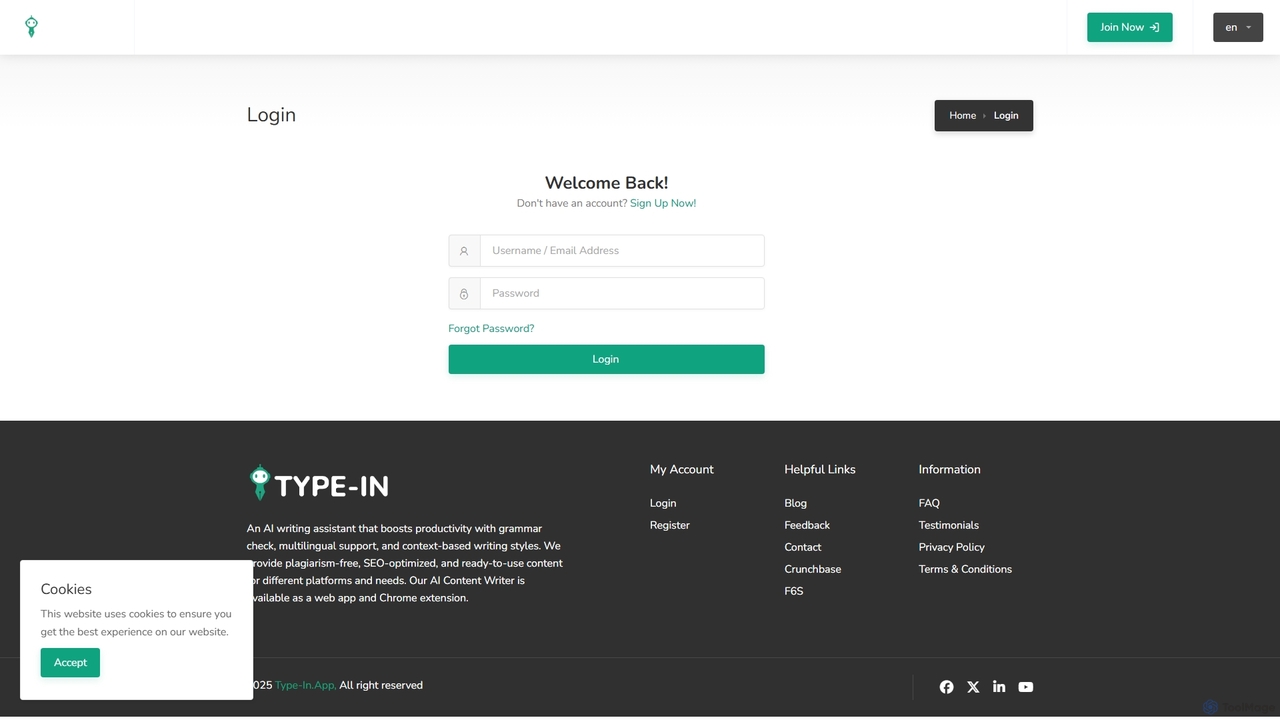This screenshot has width=1280, height=720.
Task: Click the TYPE-IN footer logo
Action: coord(319,484)
